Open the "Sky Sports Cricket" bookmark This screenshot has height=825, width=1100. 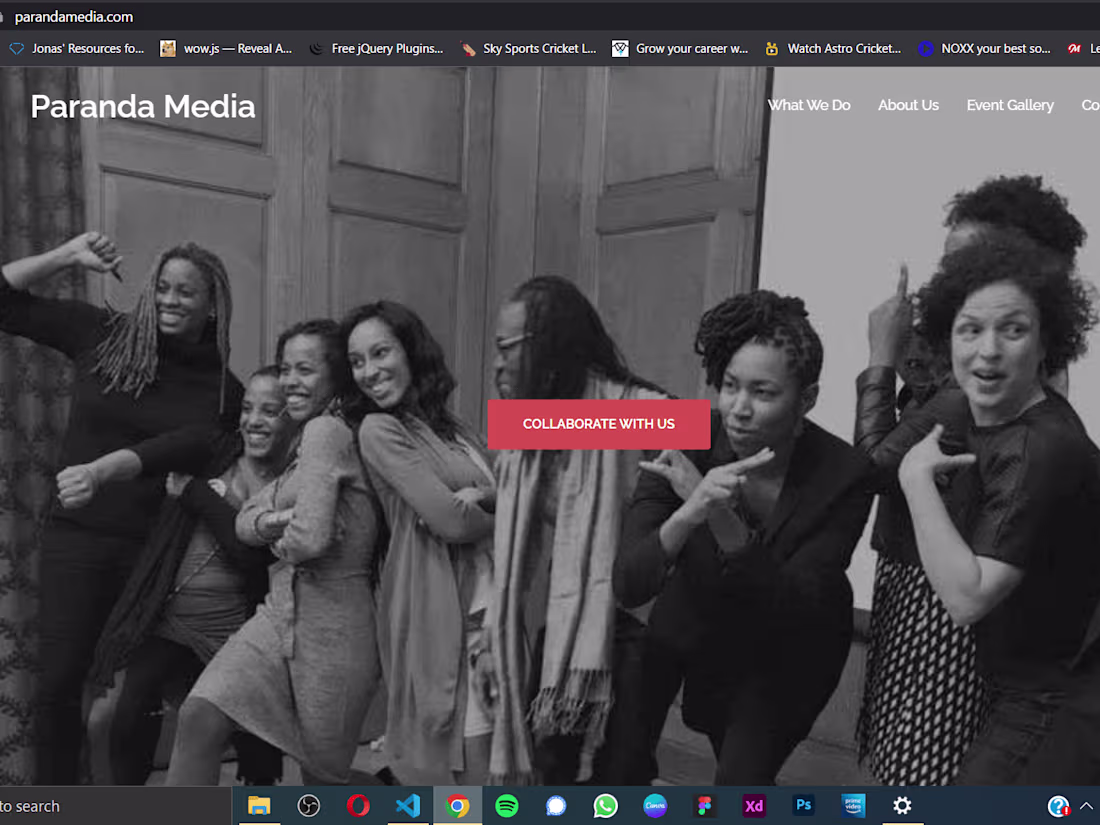tap(529, 47)
